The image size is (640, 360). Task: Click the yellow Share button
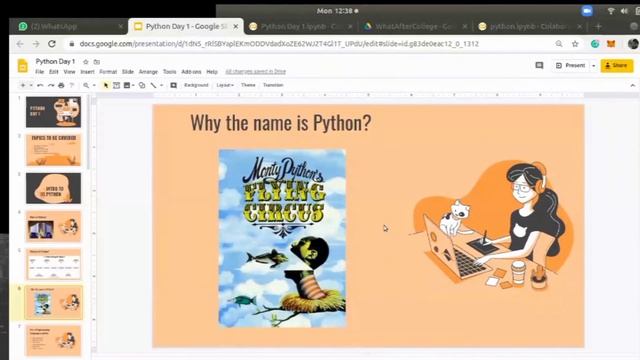coord(617,65)
